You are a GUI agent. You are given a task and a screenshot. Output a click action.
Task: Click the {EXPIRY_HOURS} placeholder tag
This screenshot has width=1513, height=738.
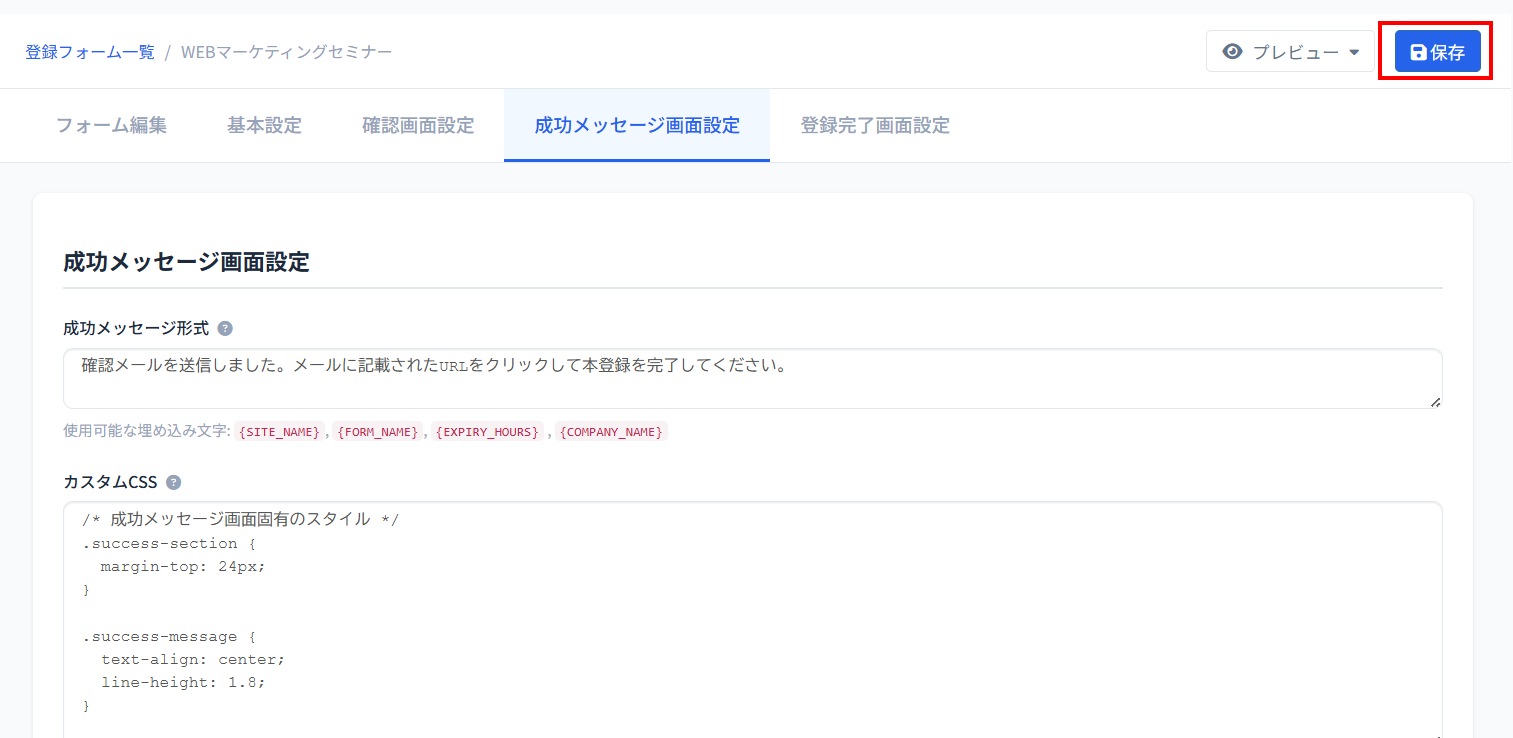click(x=487, y=432)
